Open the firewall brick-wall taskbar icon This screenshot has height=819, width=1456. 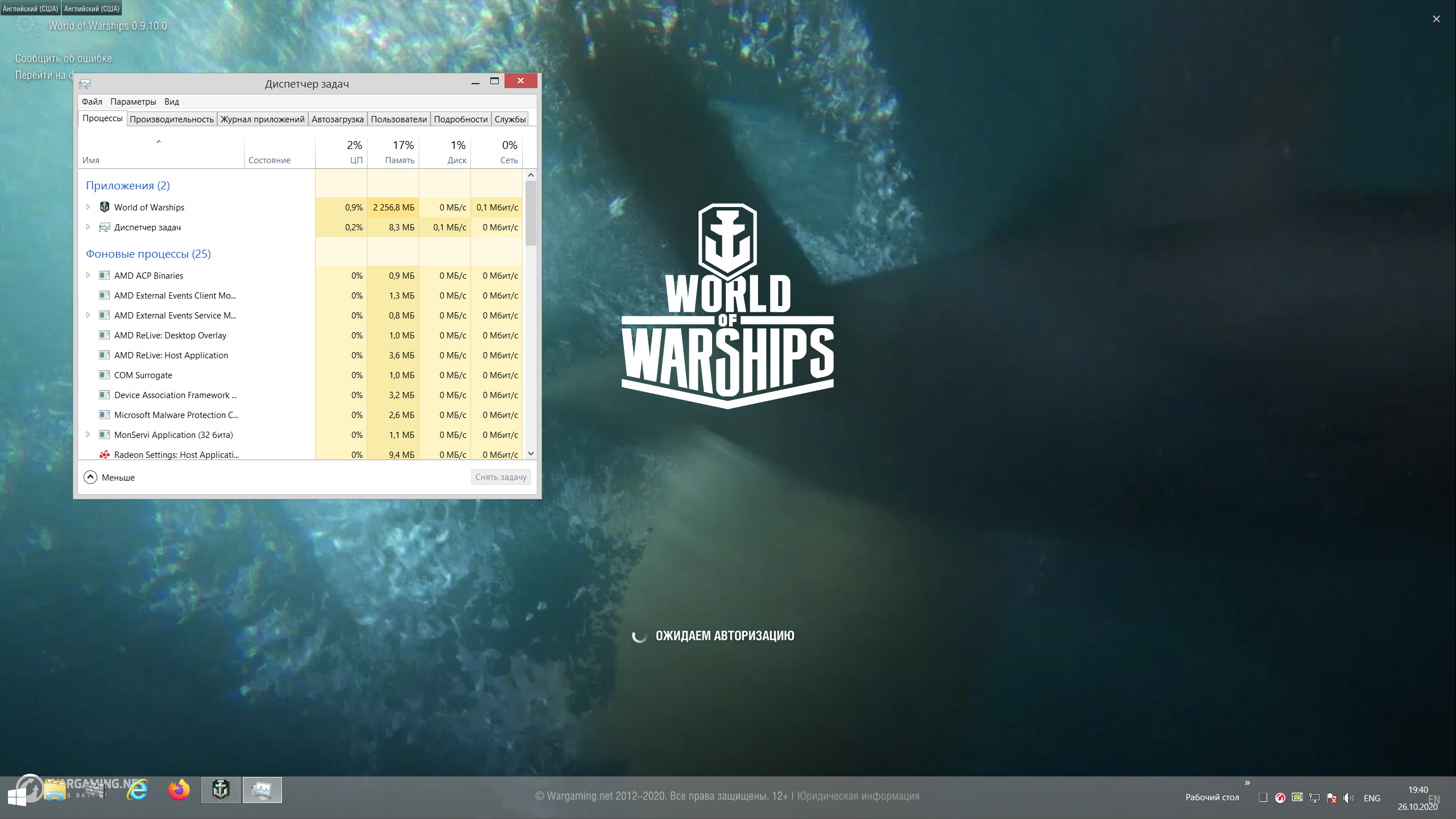(x=96, y=790)
